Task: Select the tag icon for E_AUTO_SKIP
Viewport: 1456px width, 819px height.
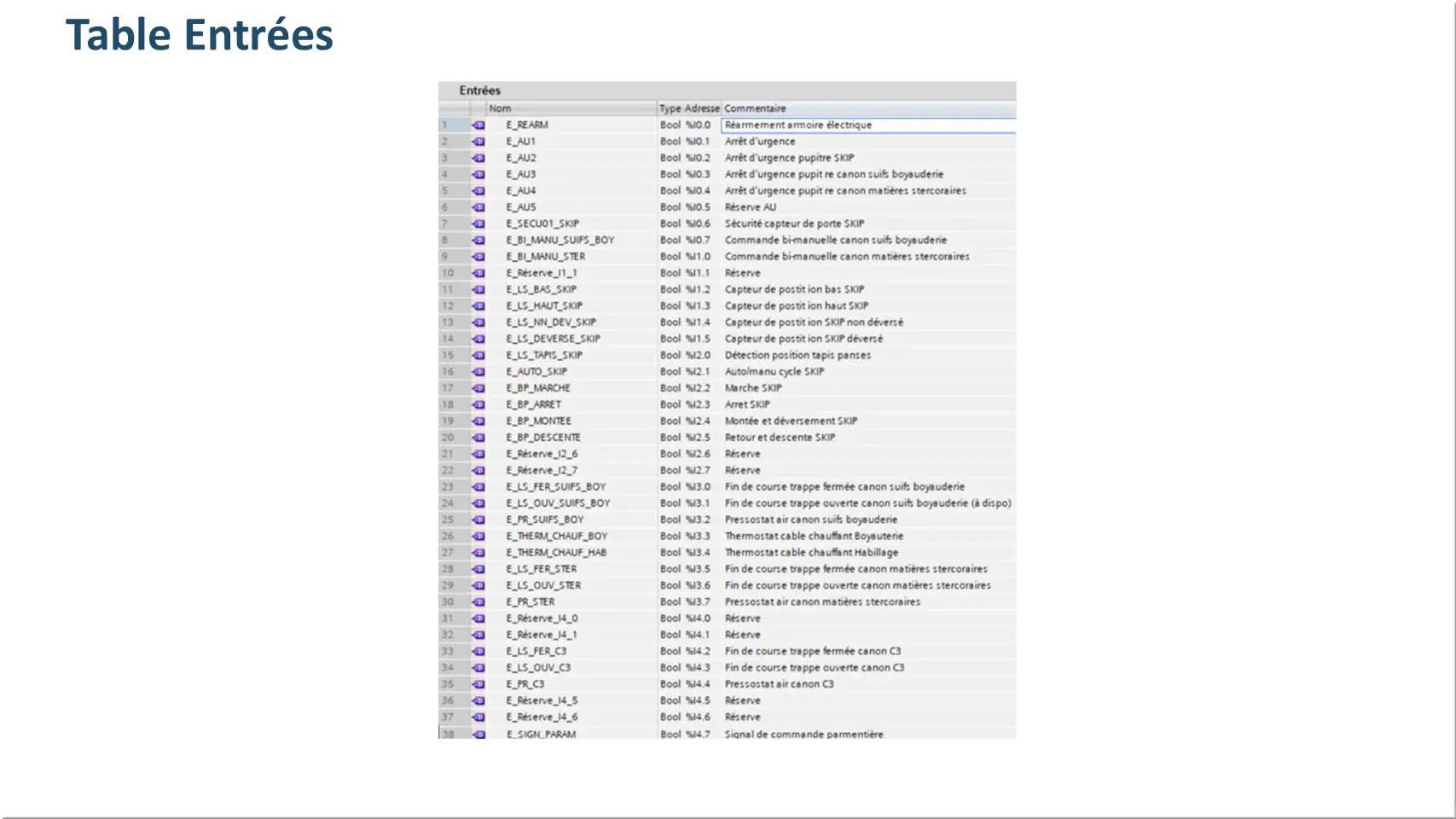Action: coord(479,372)
